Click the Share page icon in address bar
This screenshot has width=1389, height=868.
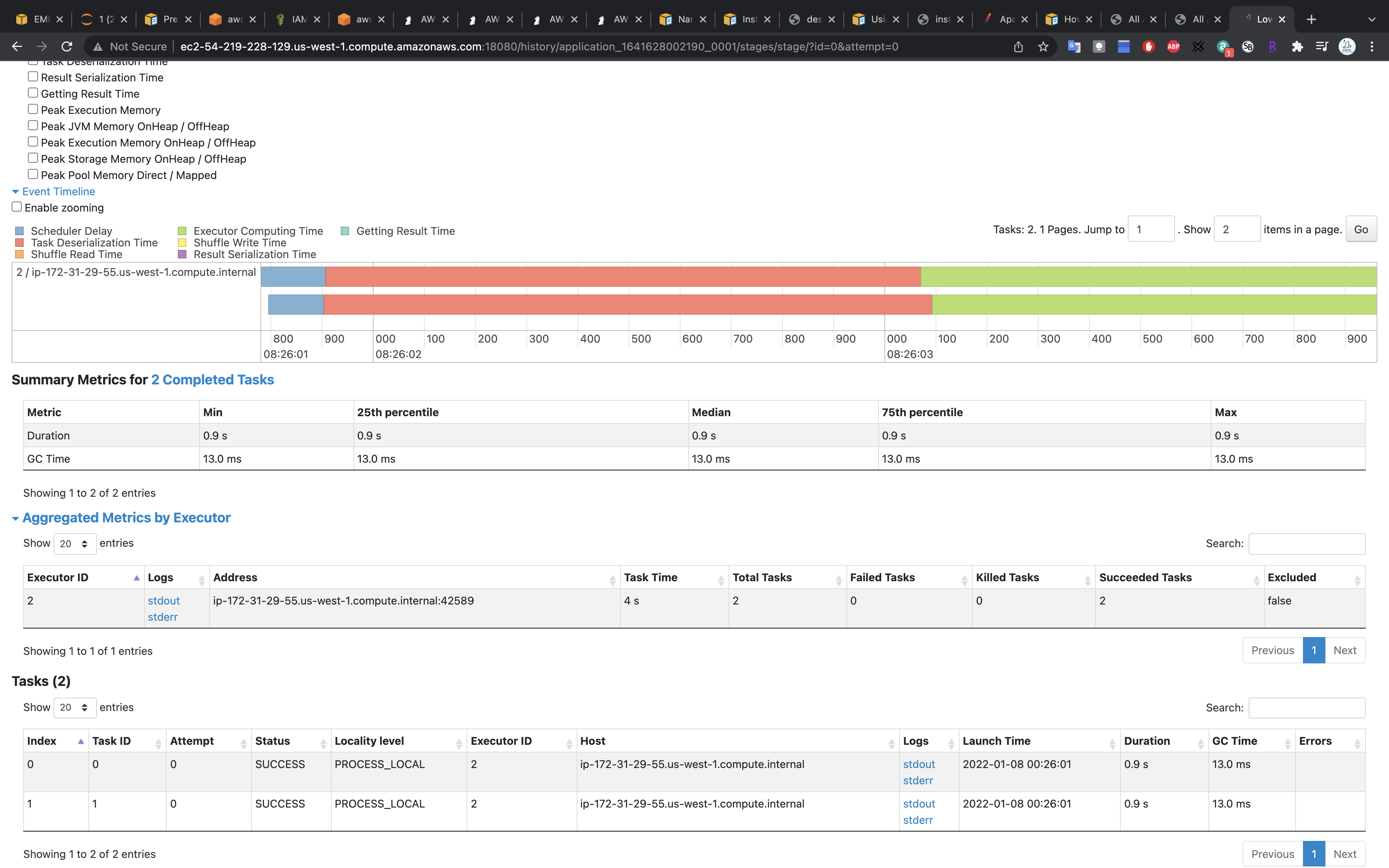coord(1018,46)
